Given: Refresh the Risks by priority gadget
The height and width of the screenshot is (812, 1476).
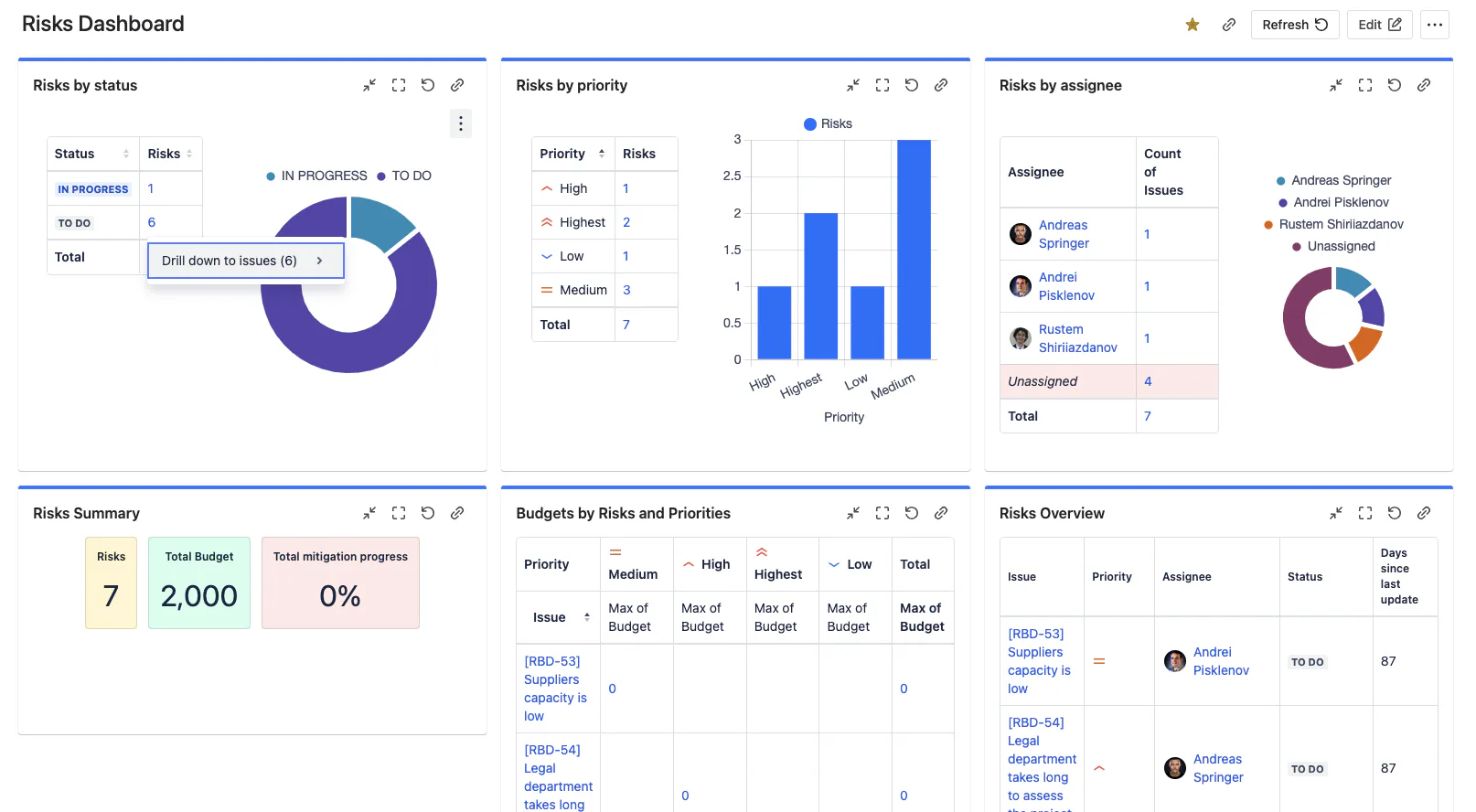Looking at the screenshot, I should pos(912,85).
